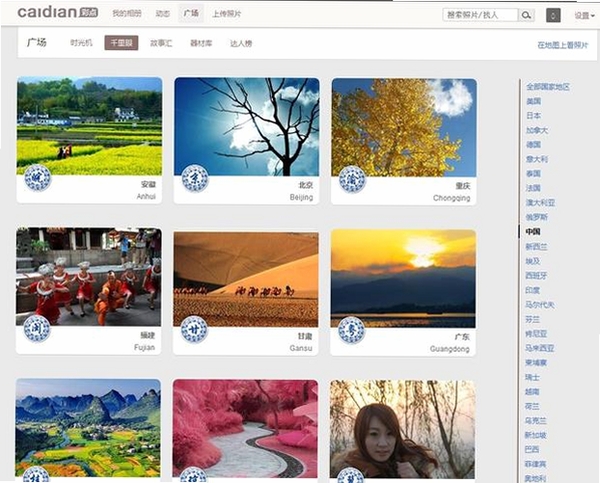Filter by 日本 in country list

click(x=533, y=116)
